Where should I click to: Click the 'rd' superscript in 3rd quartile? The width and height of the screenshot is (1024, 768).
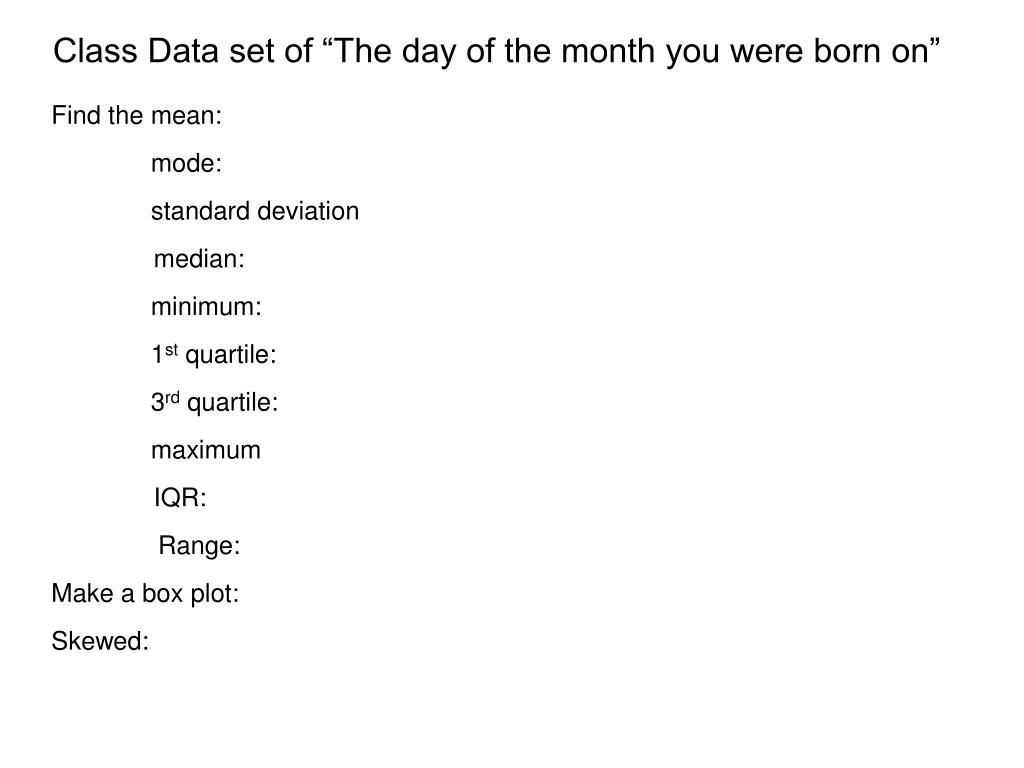[172, 398]
